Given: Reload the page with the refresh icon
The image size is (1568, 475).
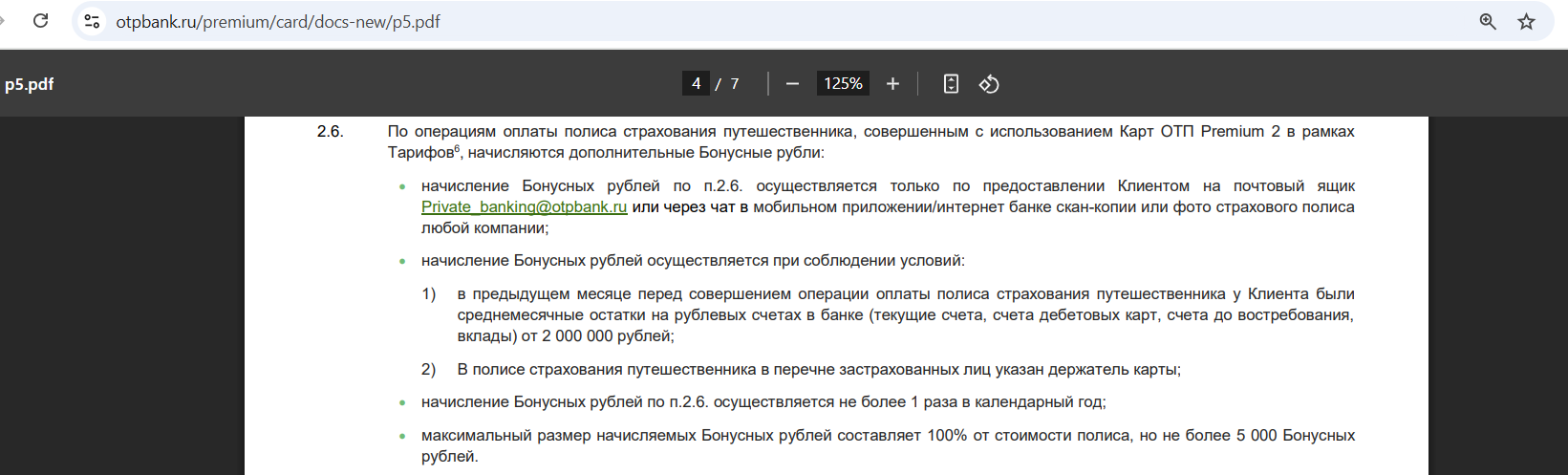Looking at the screenshot, I should click(x=40, y=21).
